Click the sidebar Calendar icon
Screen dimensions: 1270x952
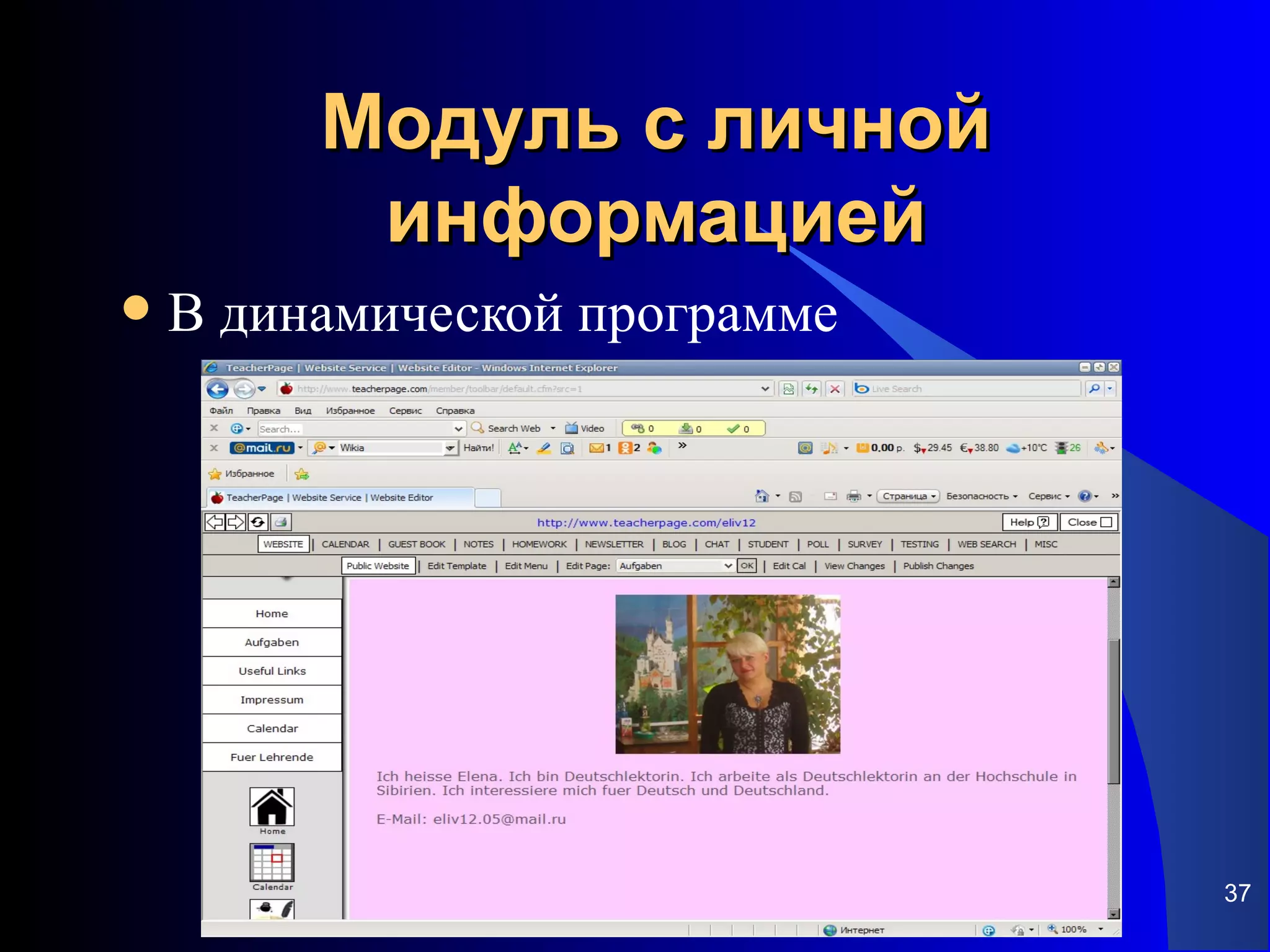pyautogui.click(x=272, y=863)
